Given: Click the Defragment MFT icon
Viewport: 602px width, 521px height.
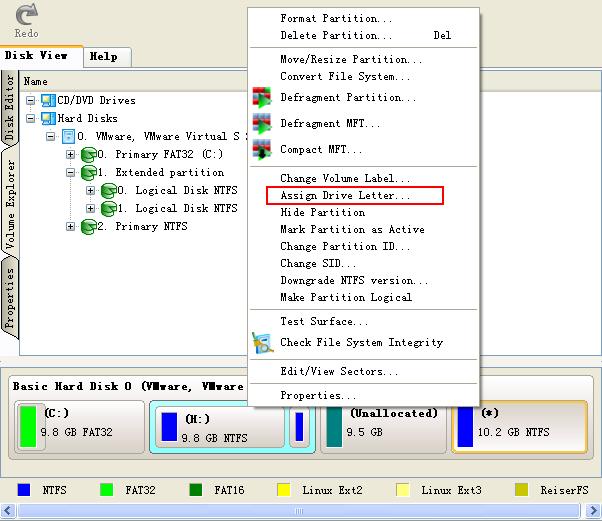Looking at the screenshot, I should (262, 123).
